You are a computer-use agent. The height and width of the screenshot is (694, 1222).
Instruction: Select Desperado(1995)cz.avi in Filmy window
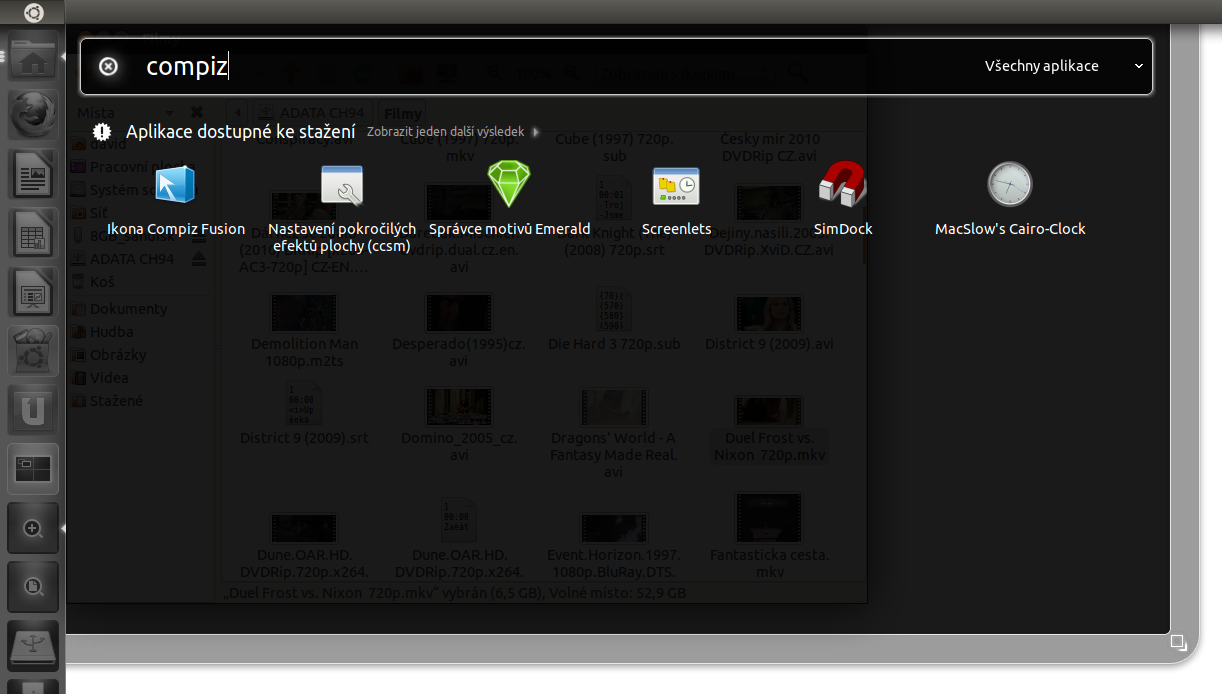(x=459, y=330)
